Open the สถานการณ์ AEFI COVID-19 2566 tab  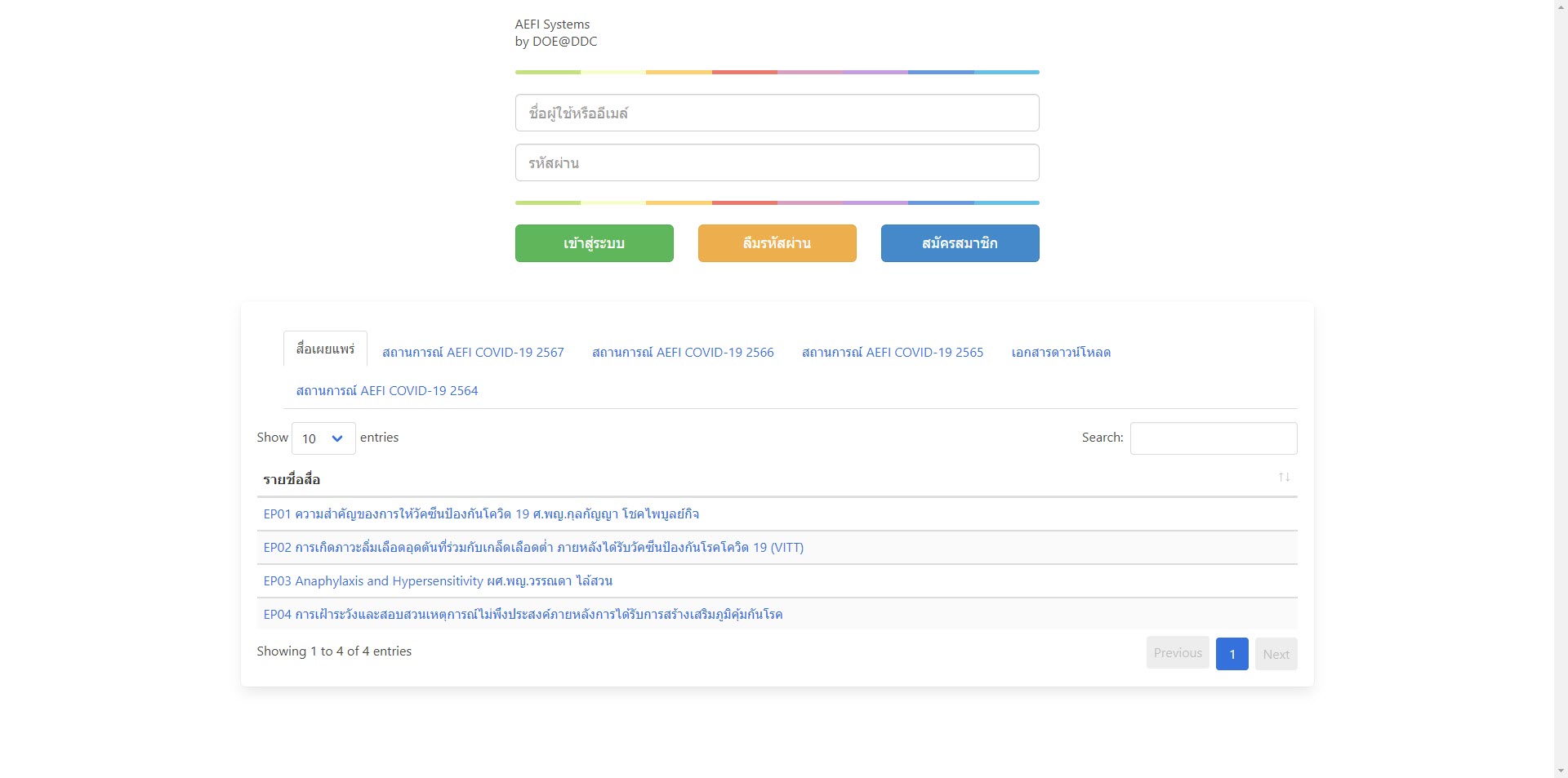683,353
